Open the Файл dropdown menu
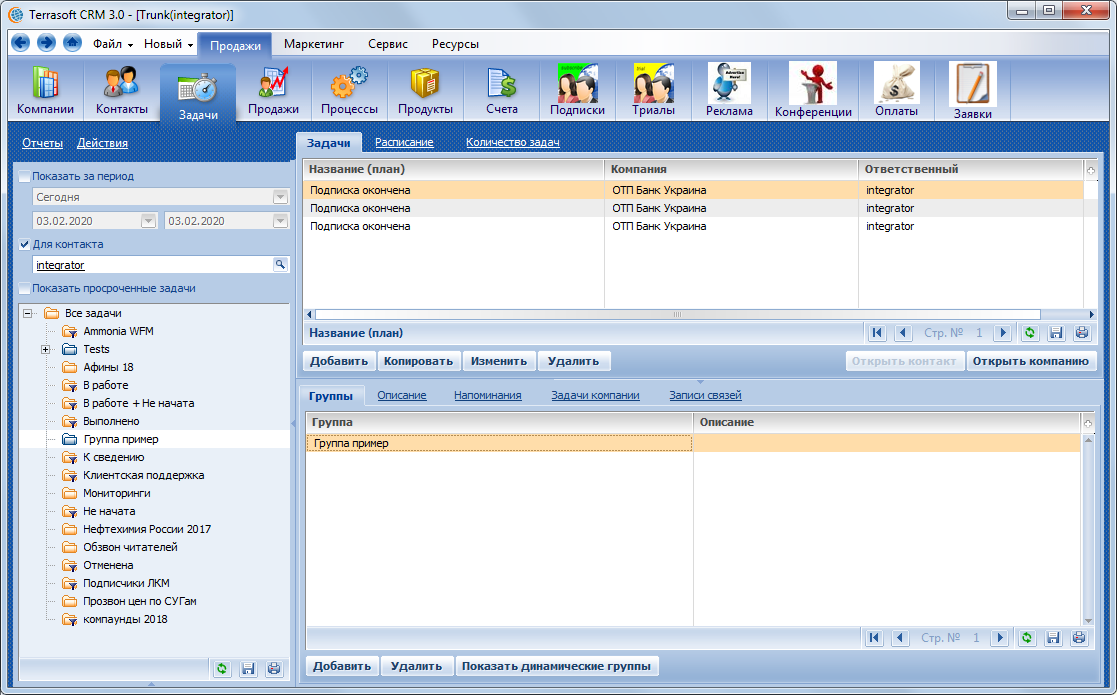This screenshot has width=1117, height=695. pyautogui.click(x=113, y=44)
